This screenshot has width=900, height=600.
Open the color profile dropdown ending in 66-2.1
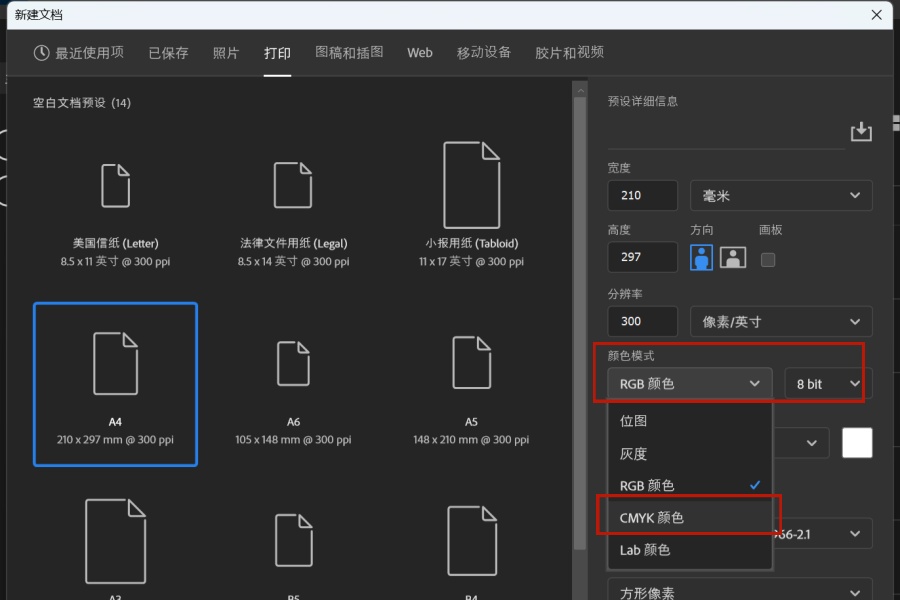(x=823, y=534)
